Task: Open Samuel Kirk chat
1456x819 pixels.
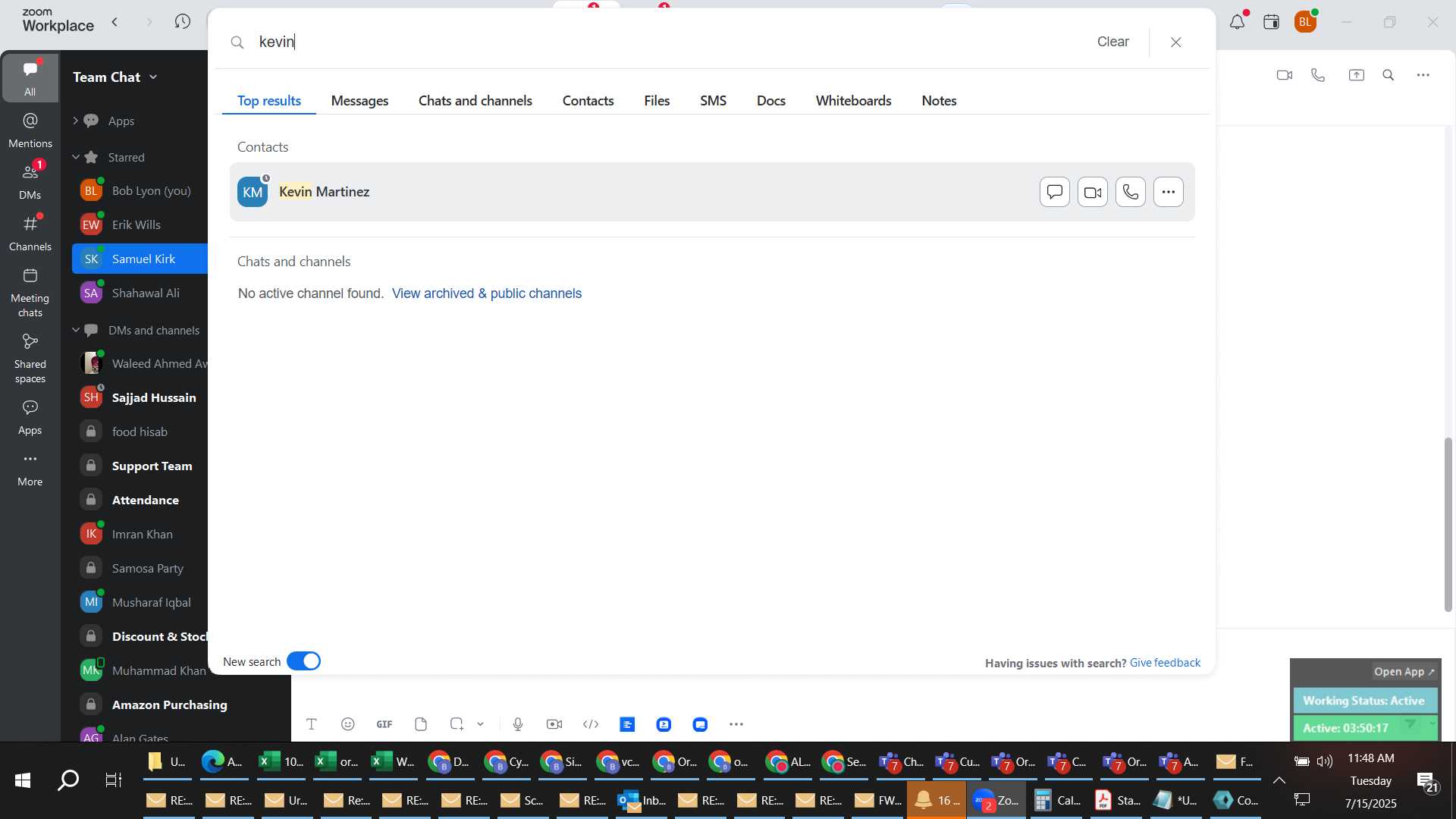Action: point(140,259)
